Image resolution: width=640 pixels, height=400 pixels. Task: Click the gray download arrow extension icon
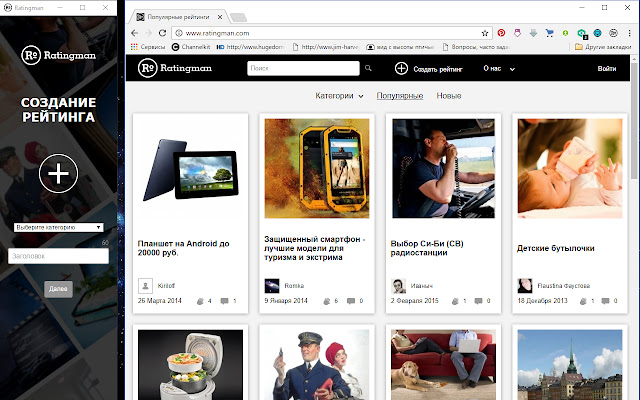(533, 33)
